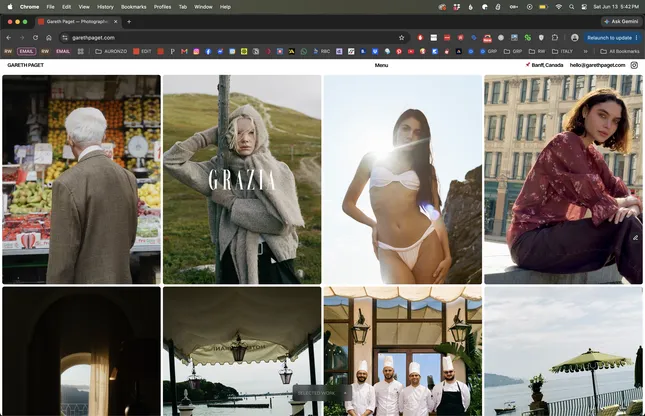645x416 pixels.
Task: Click the Ask Gemini button
Action: click(621, 21)
